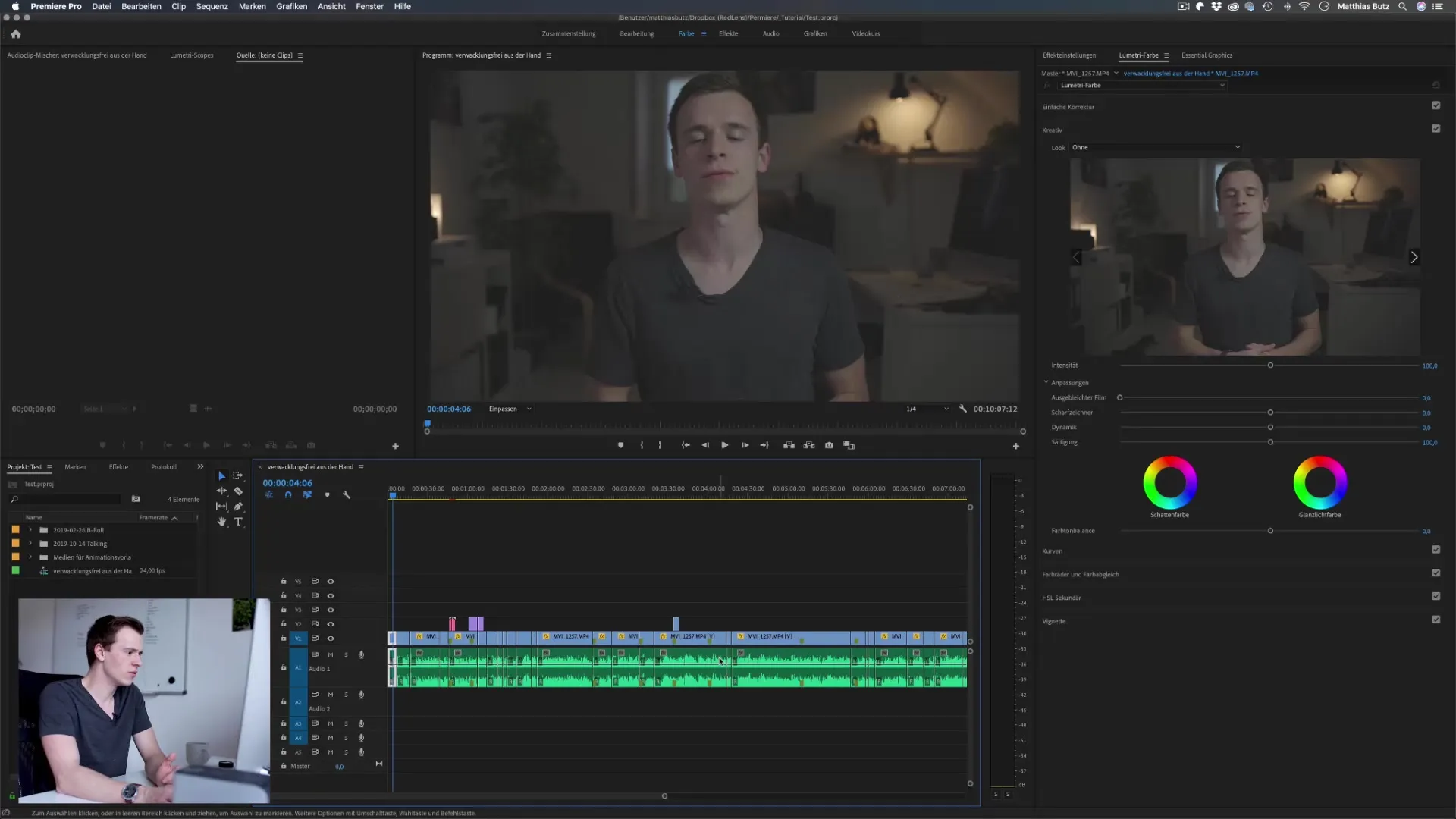The width and height of the screenshot is (1456, 819).
Task: Open the Fenster menu
Action: point(369,6)
